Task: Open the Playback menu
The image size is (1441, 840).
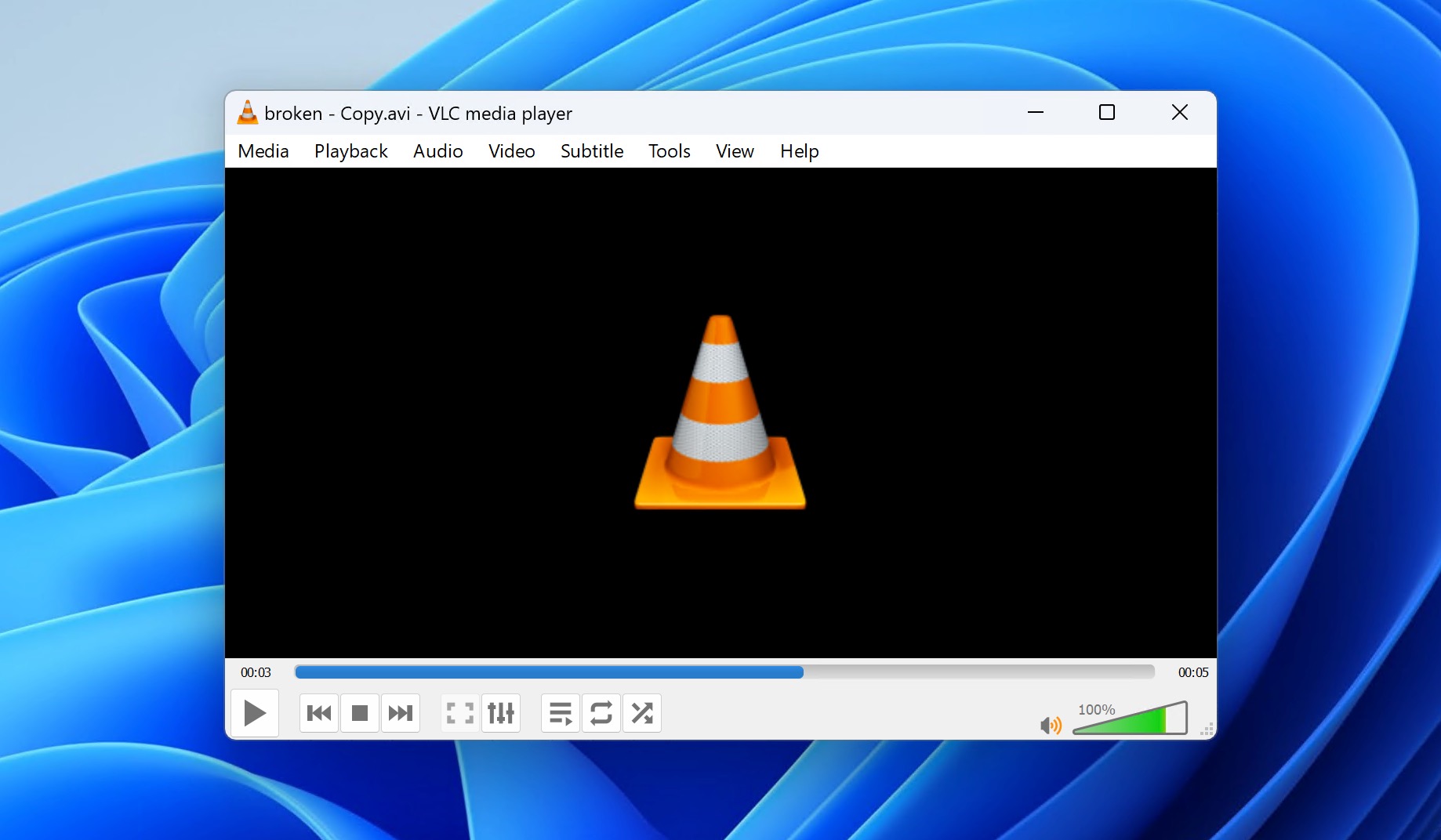Action: point(351,151)
